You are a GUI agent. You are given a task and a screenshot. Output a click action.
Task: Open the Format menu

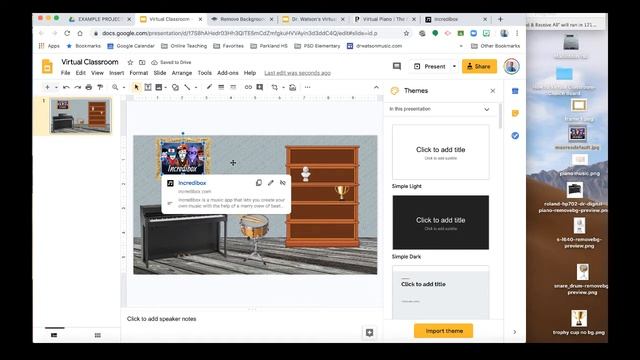pyautogui.click(x=139, y=73)
